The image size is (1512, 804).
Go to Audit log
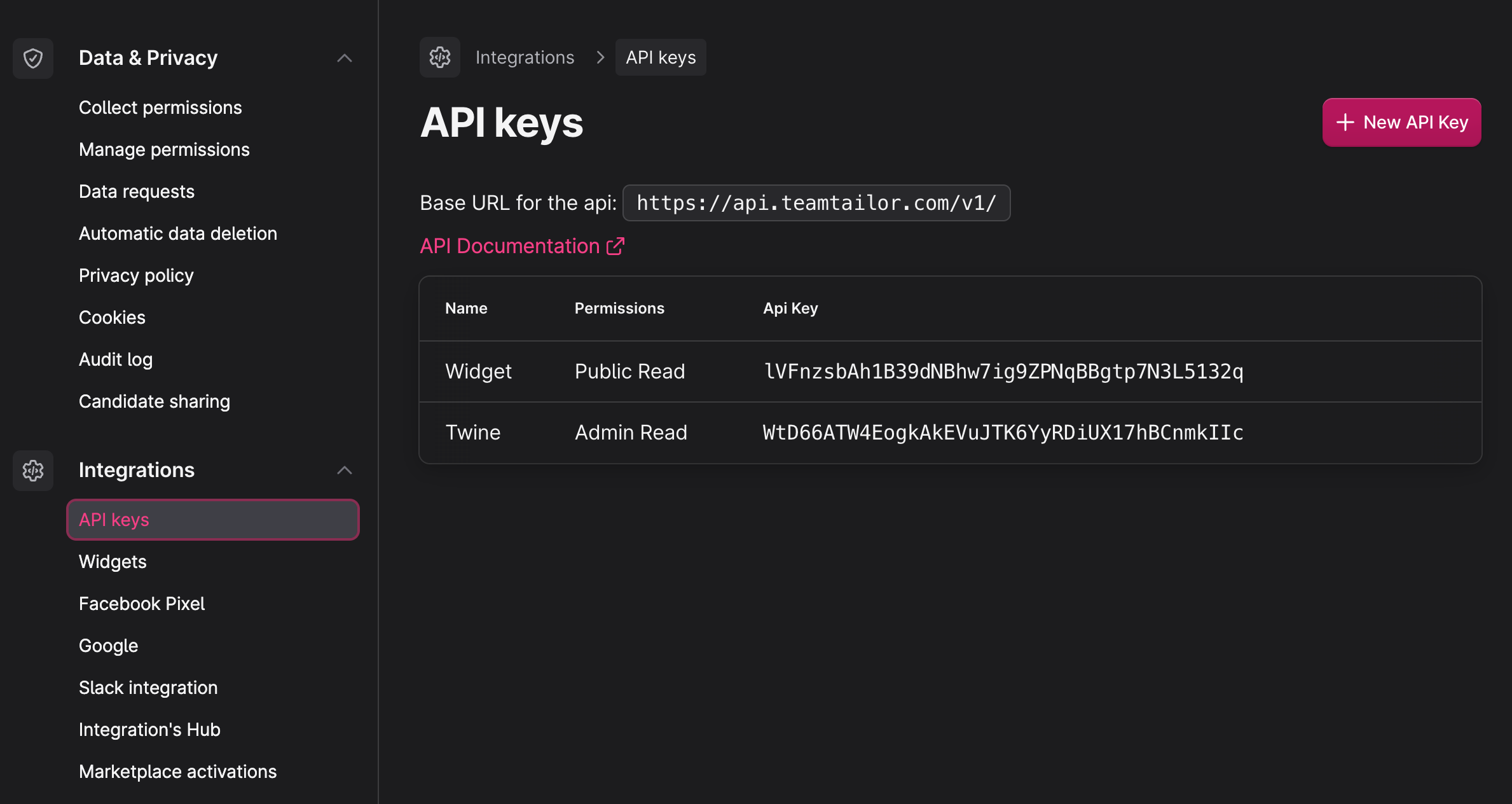116,359
